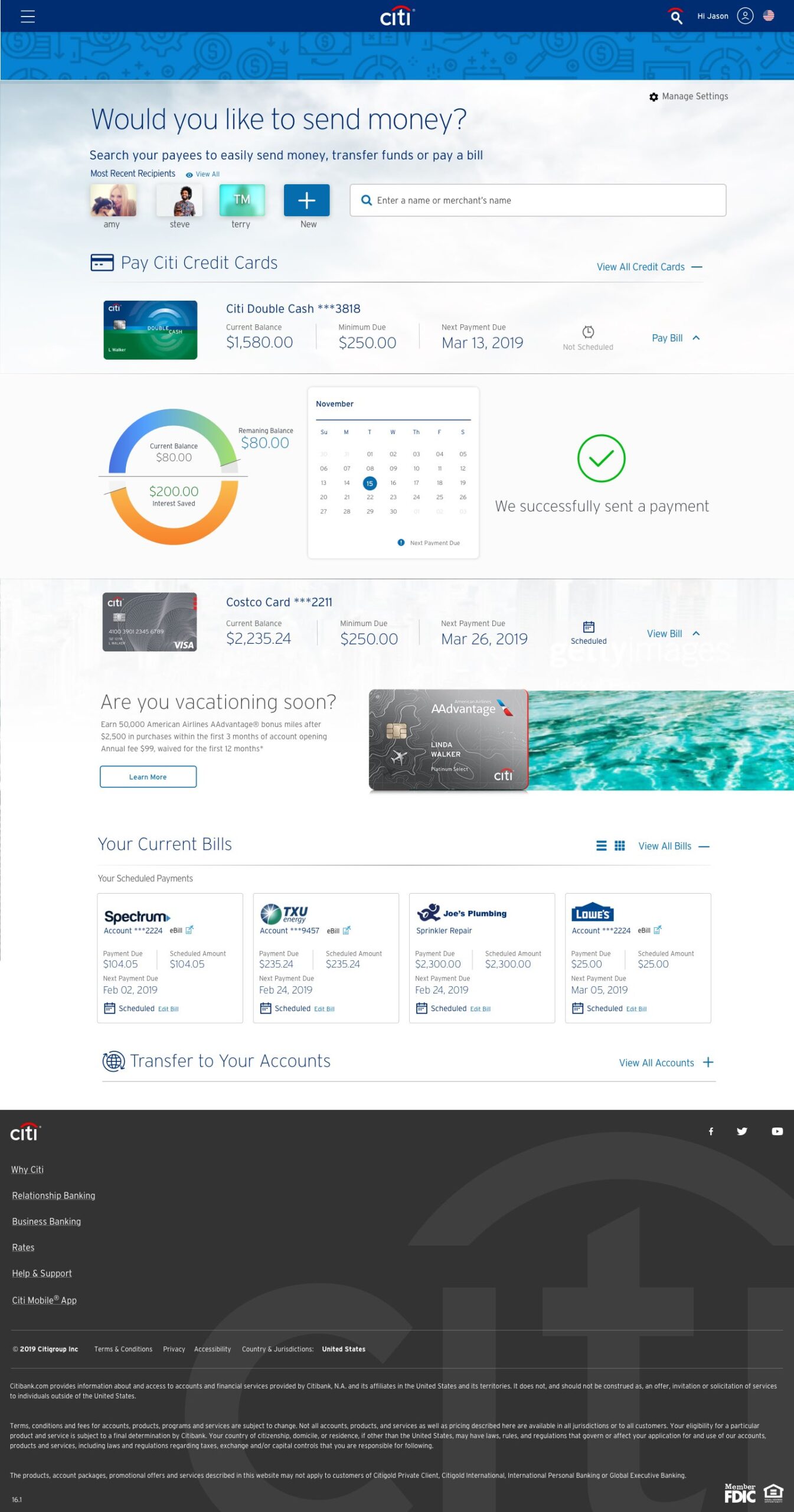Image resolution: width=794 pixels, height=1512 pixels.
Task: Open the user profile icon
Action: 745,16
